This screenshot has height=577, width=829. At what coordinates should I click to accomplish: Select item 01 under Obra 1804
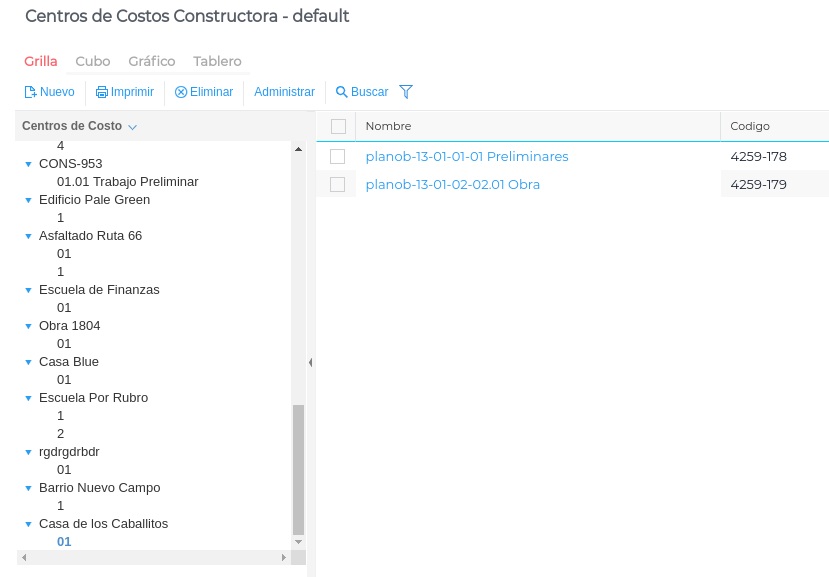[64, 344]
